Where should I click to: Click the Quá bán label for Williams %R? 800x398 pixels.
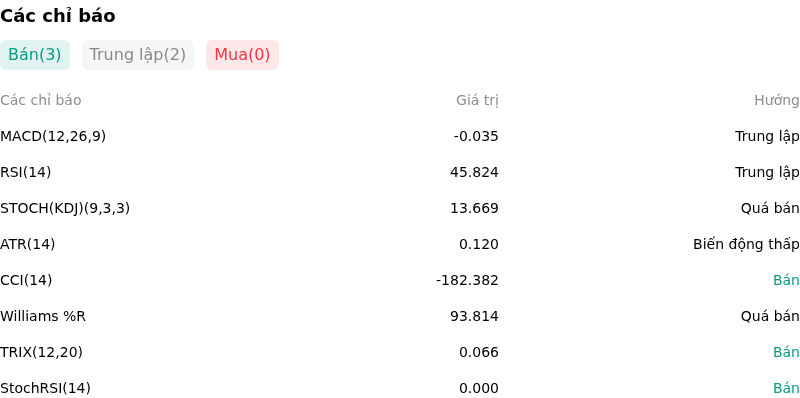pos(770,316)
